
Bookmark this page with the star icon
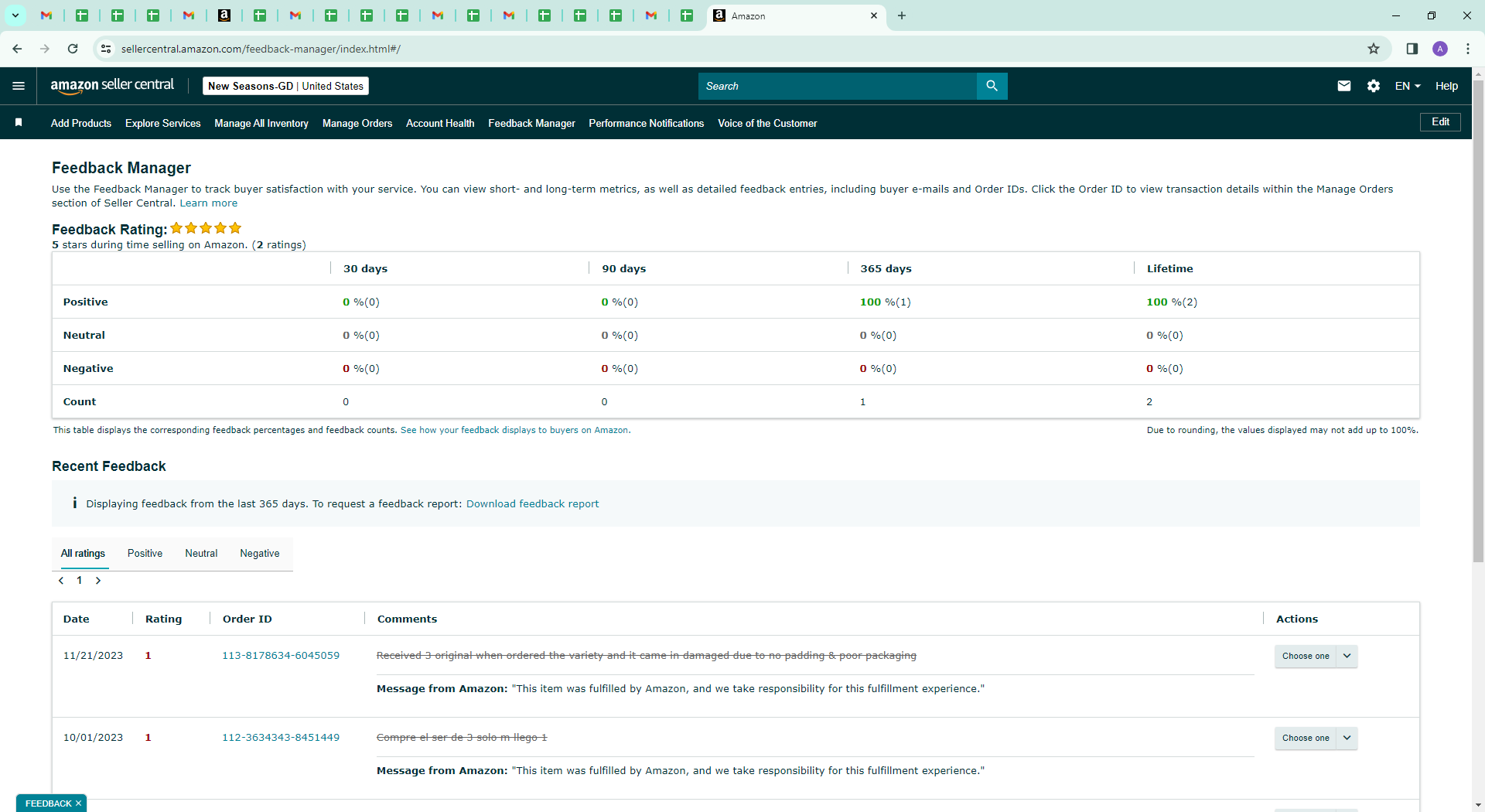pos(1374,49)
